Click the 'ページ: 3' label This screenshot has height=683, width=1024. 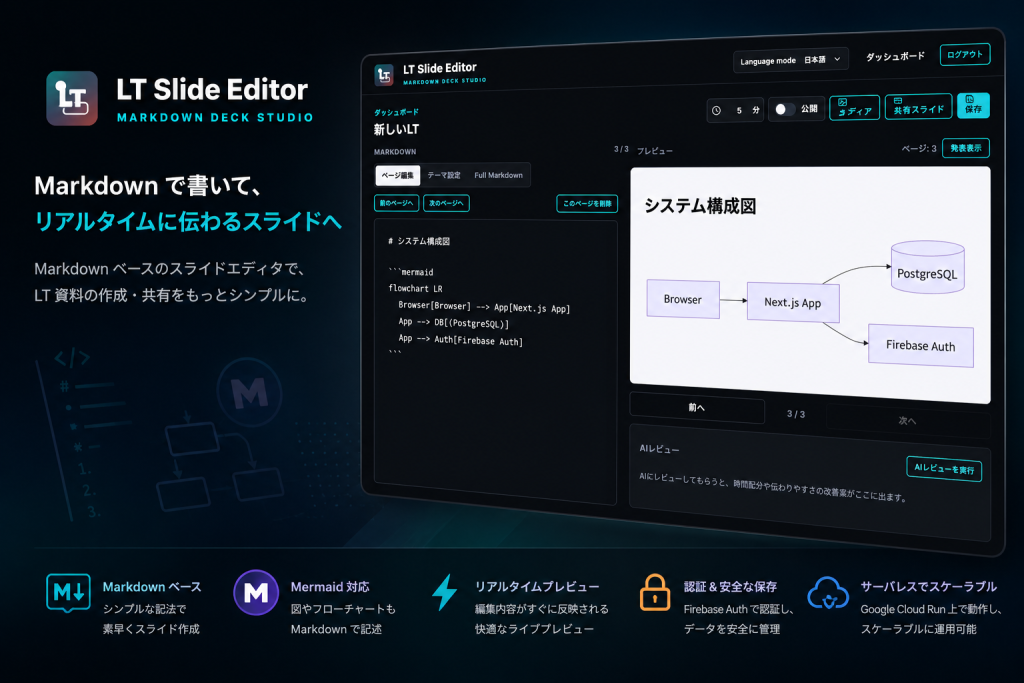tap(919, 149)
